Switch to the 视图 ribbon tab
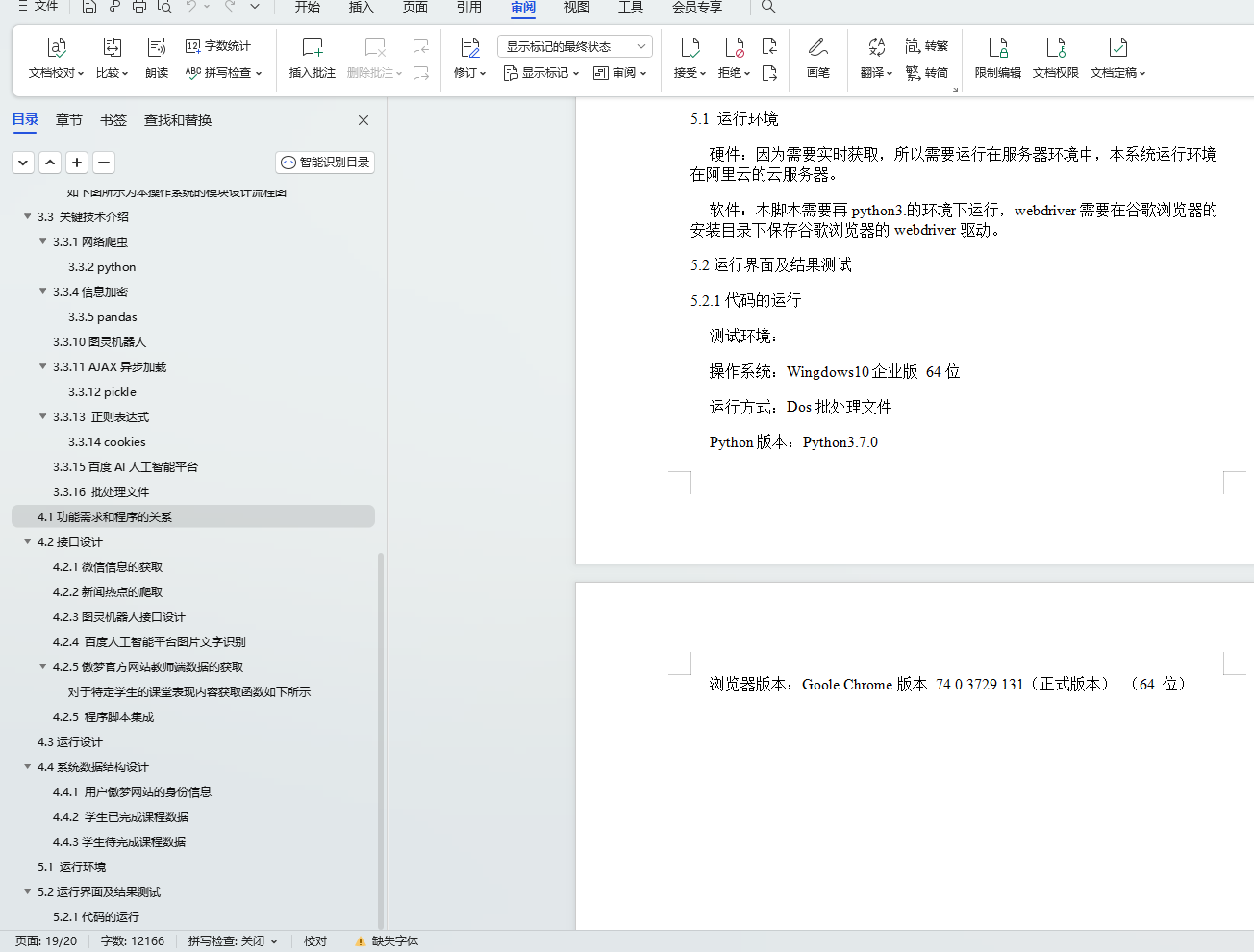This screenshot has height=952, width=1254. point(577,7)
